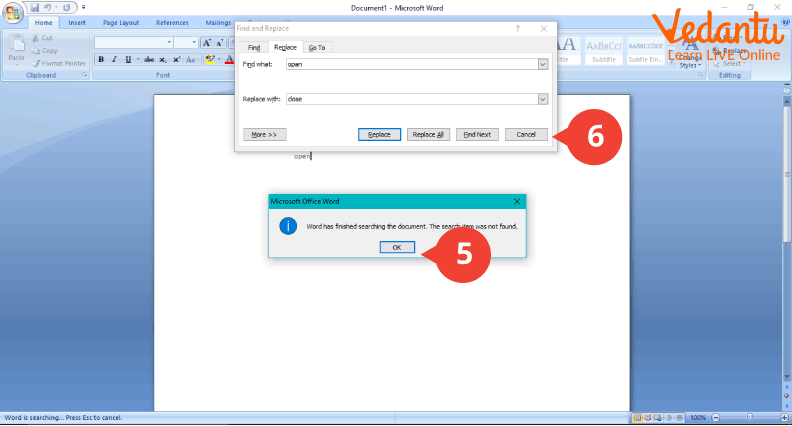Click Cancel in Find and Replace dialog
This screenshot has width=792, height=426.
click(x=526, y=134)
